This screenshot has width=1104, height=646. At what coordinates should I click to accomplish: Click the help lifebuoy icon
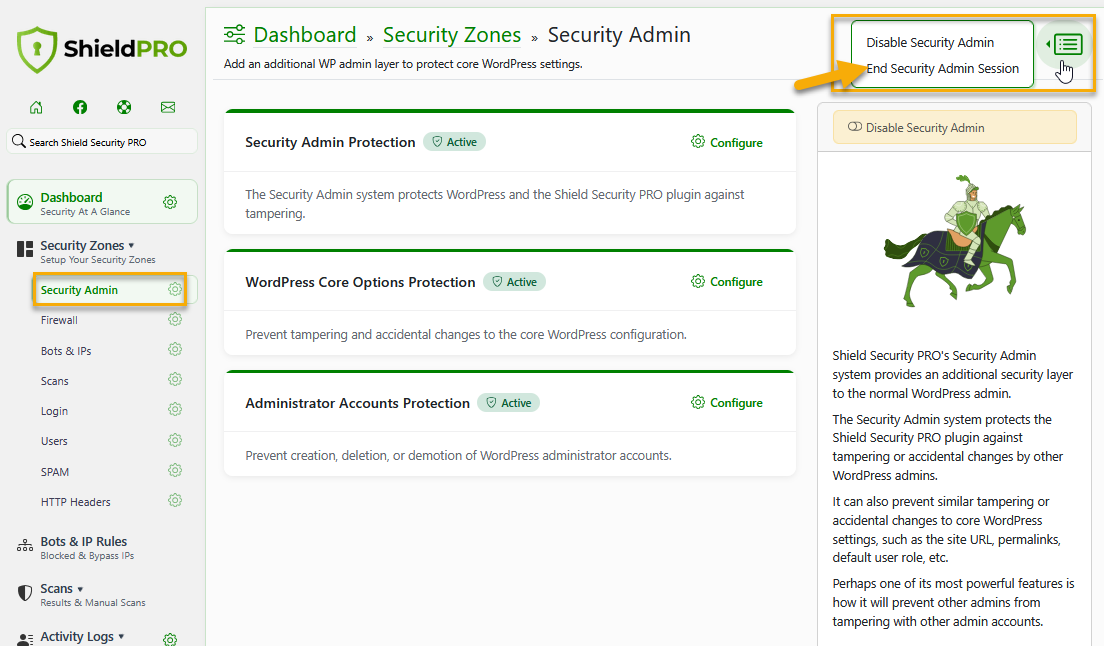tap(124, 107)
